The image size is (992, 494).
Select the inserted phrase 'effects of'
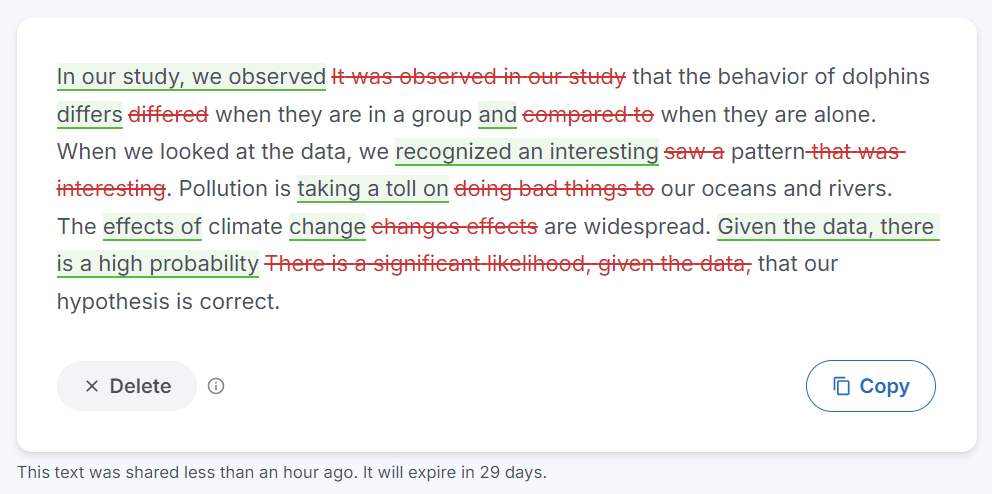coord(152,226)
